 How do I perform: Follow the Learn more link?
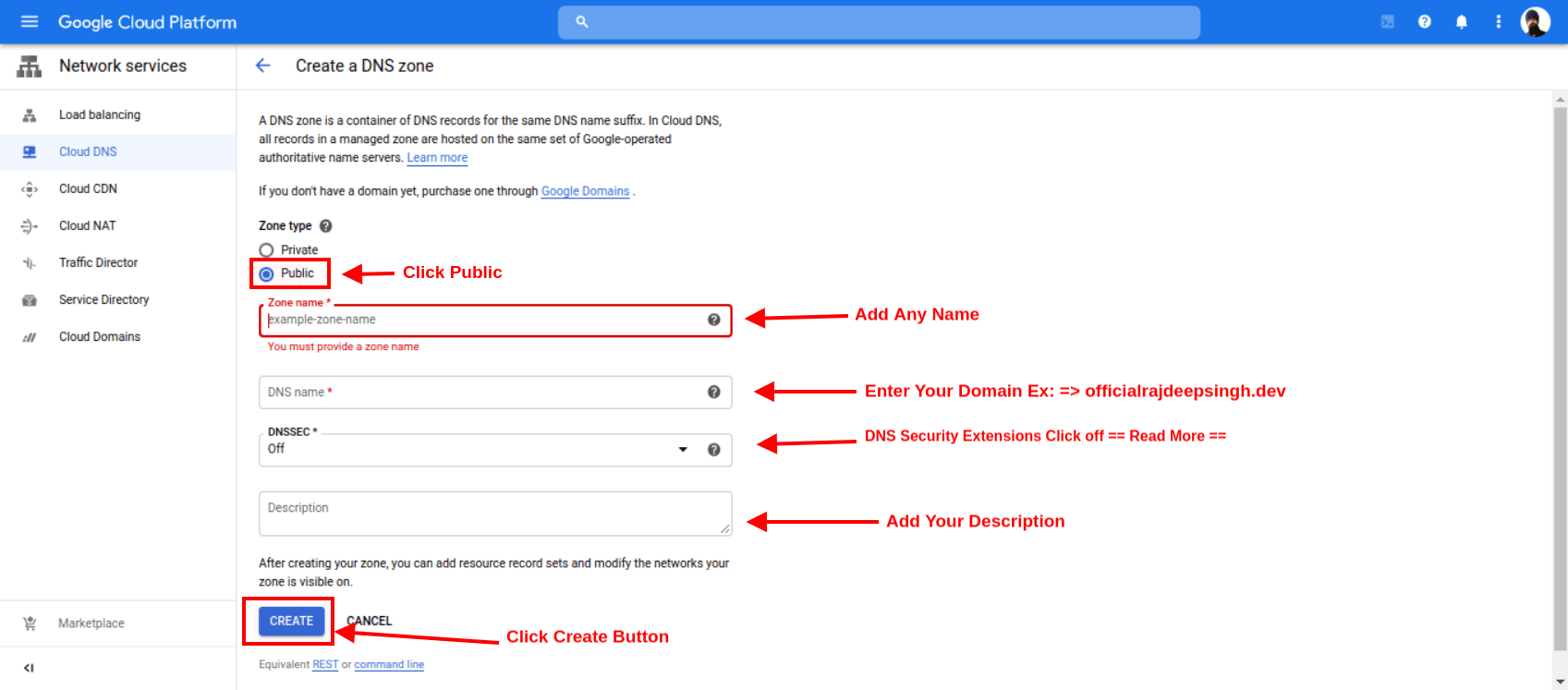click(437, 158)
